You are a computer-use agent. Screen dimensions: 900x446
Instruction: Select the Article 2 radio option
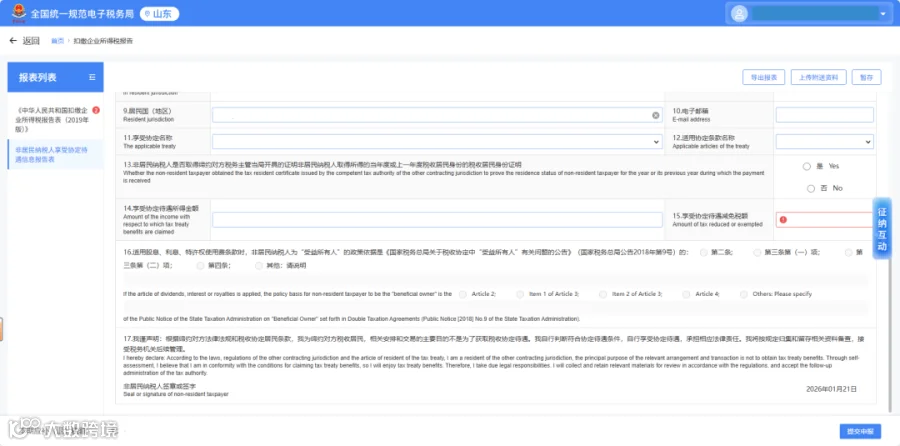click(x=463, y=294)
